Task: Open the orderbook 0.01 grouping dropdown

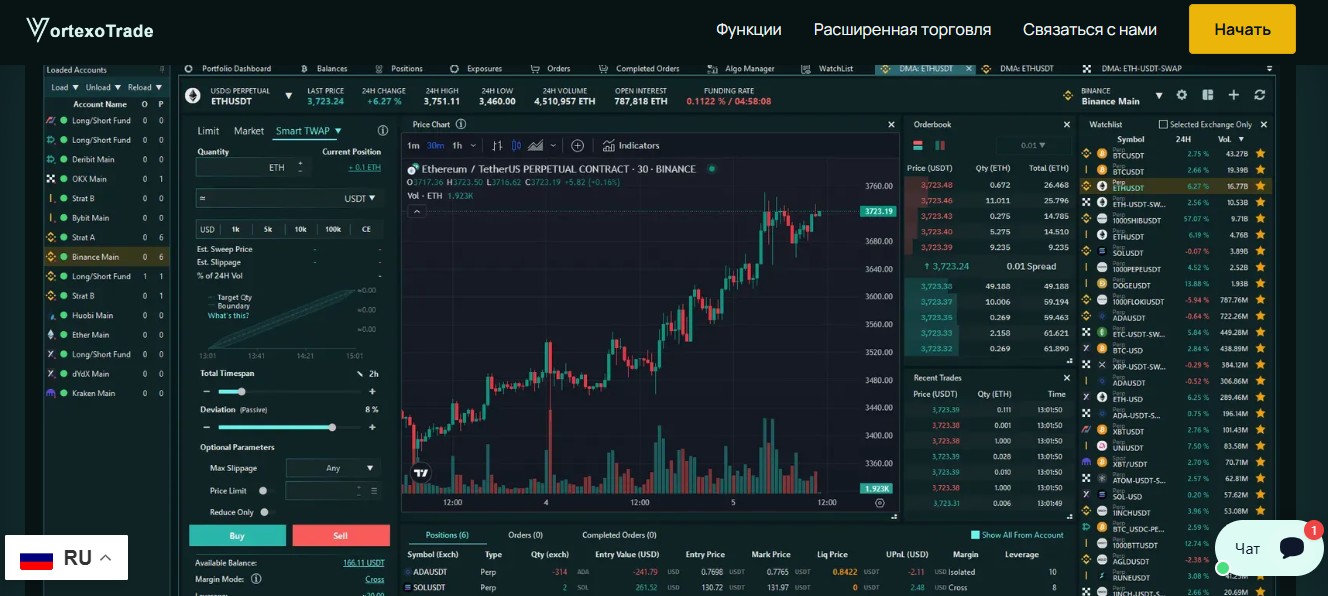Action: pyautogui.click(x=1034, y=145)
